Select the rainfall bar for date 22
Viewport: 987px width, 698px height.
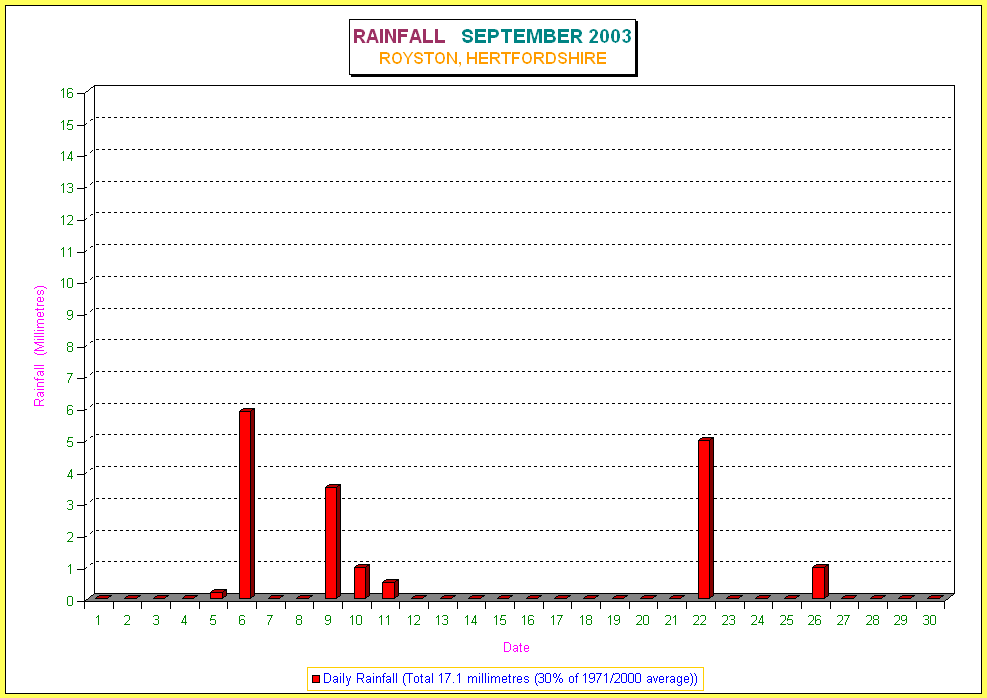706,518
